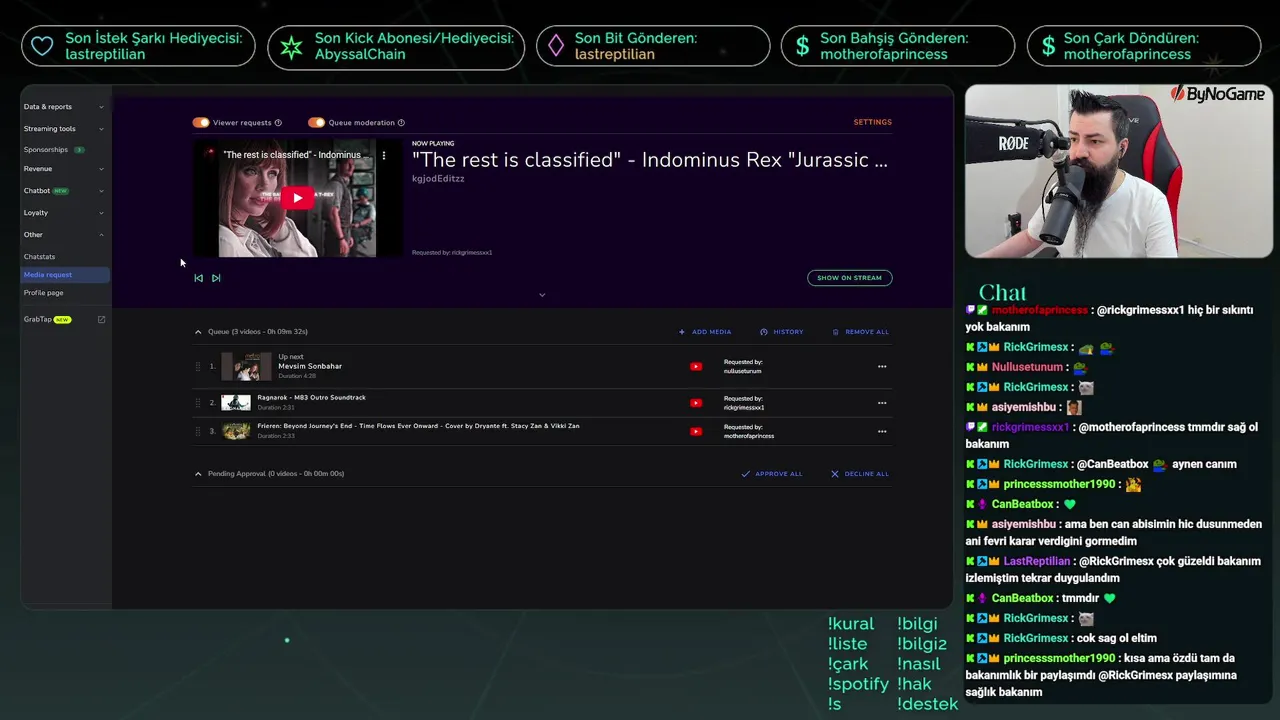1280x720 pixels.
Task: Open Profile page in sidebar
Action: 44,293
